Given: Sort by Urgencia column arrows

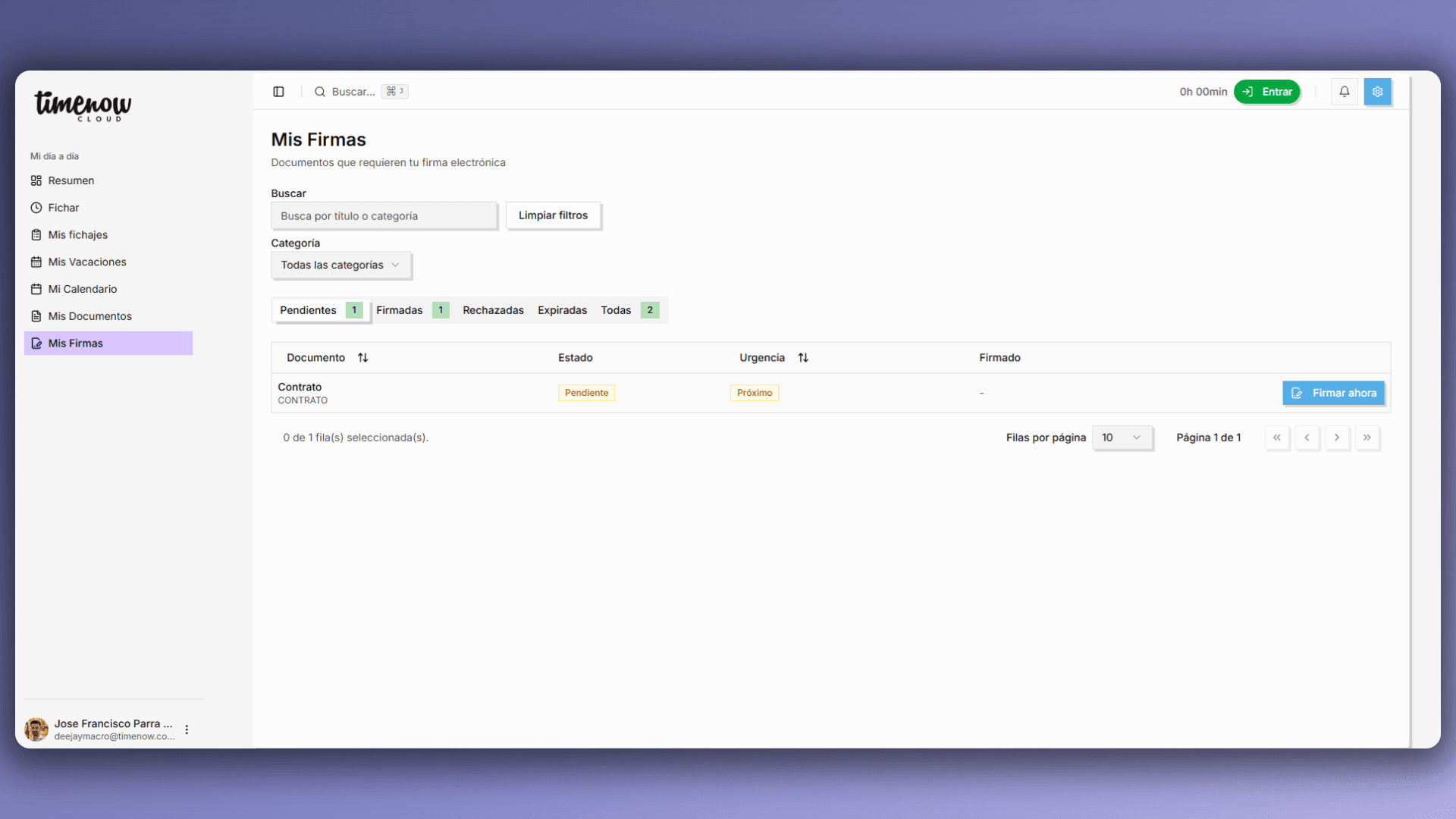Looking at the screenshot, I should [x=803, y=358].
